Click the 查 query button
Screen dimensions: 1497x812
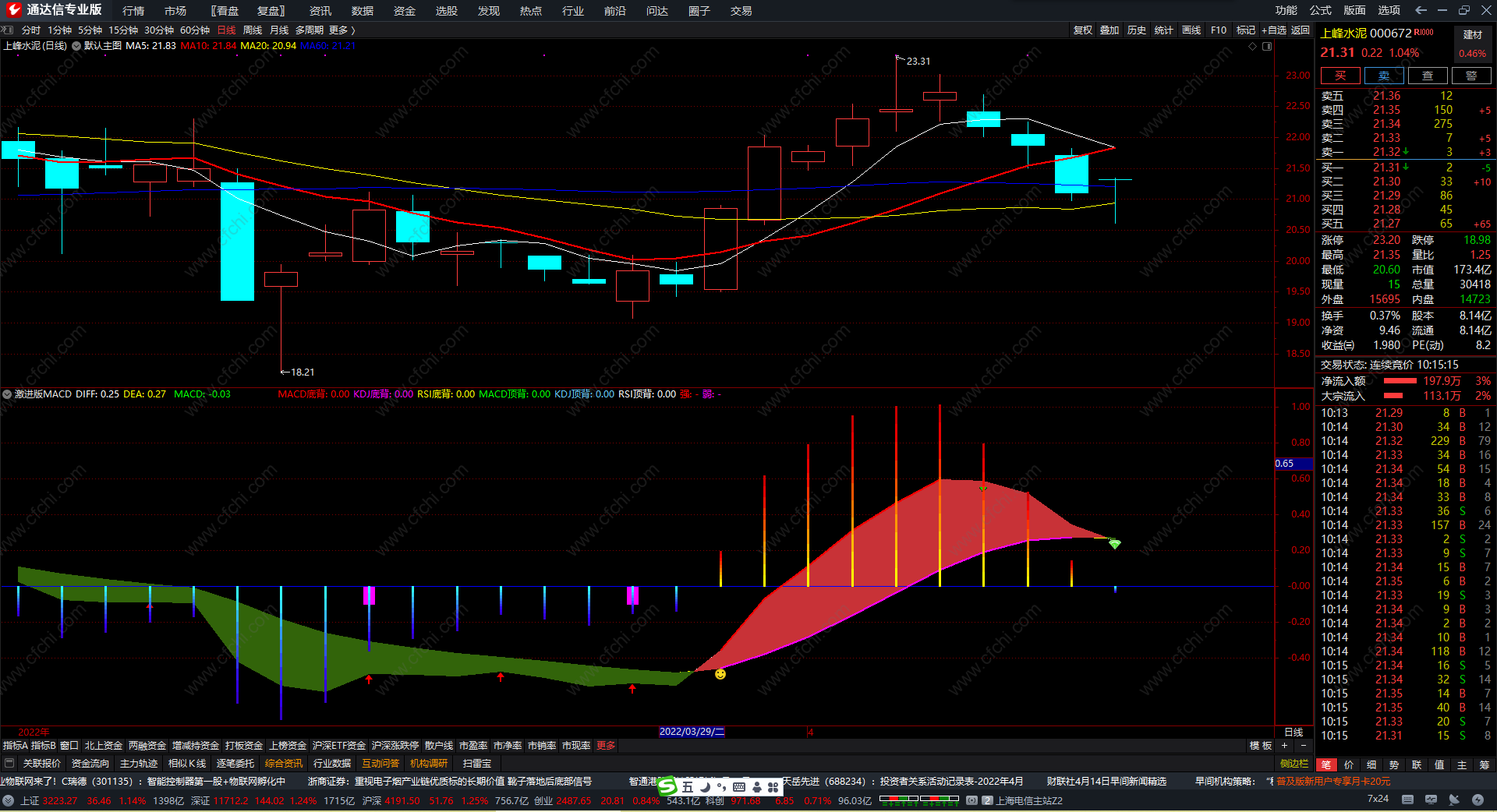coord(1428,76)
